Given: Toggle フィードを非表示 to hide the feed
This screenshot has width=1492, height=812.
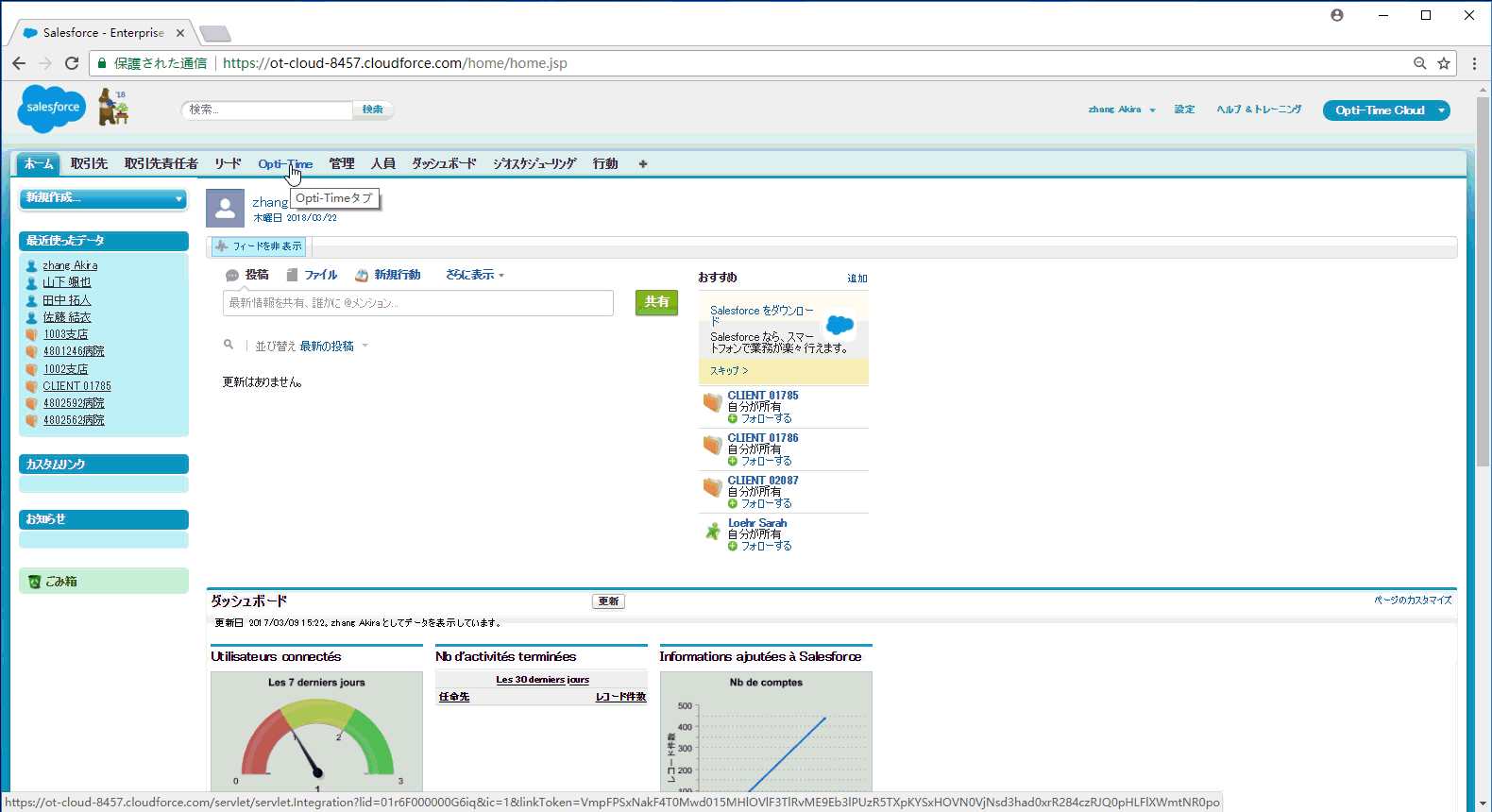Looking at the screenshot, I should [259, 246].
